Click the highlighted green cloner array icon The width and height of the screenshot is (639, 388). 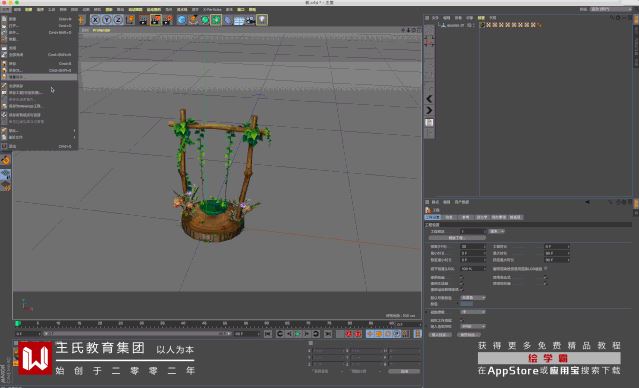216,20
